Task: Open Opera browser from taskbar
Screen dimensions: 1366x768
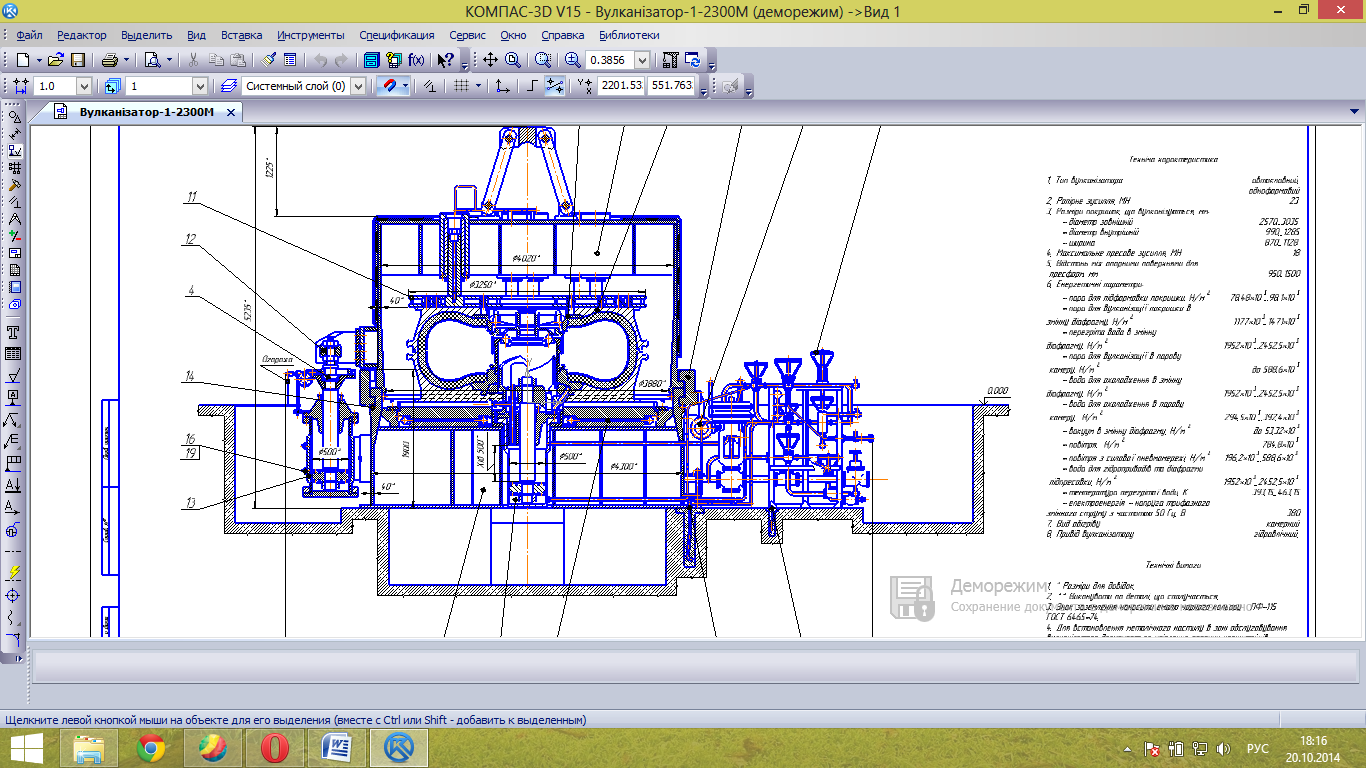Action: pos(275,748)
